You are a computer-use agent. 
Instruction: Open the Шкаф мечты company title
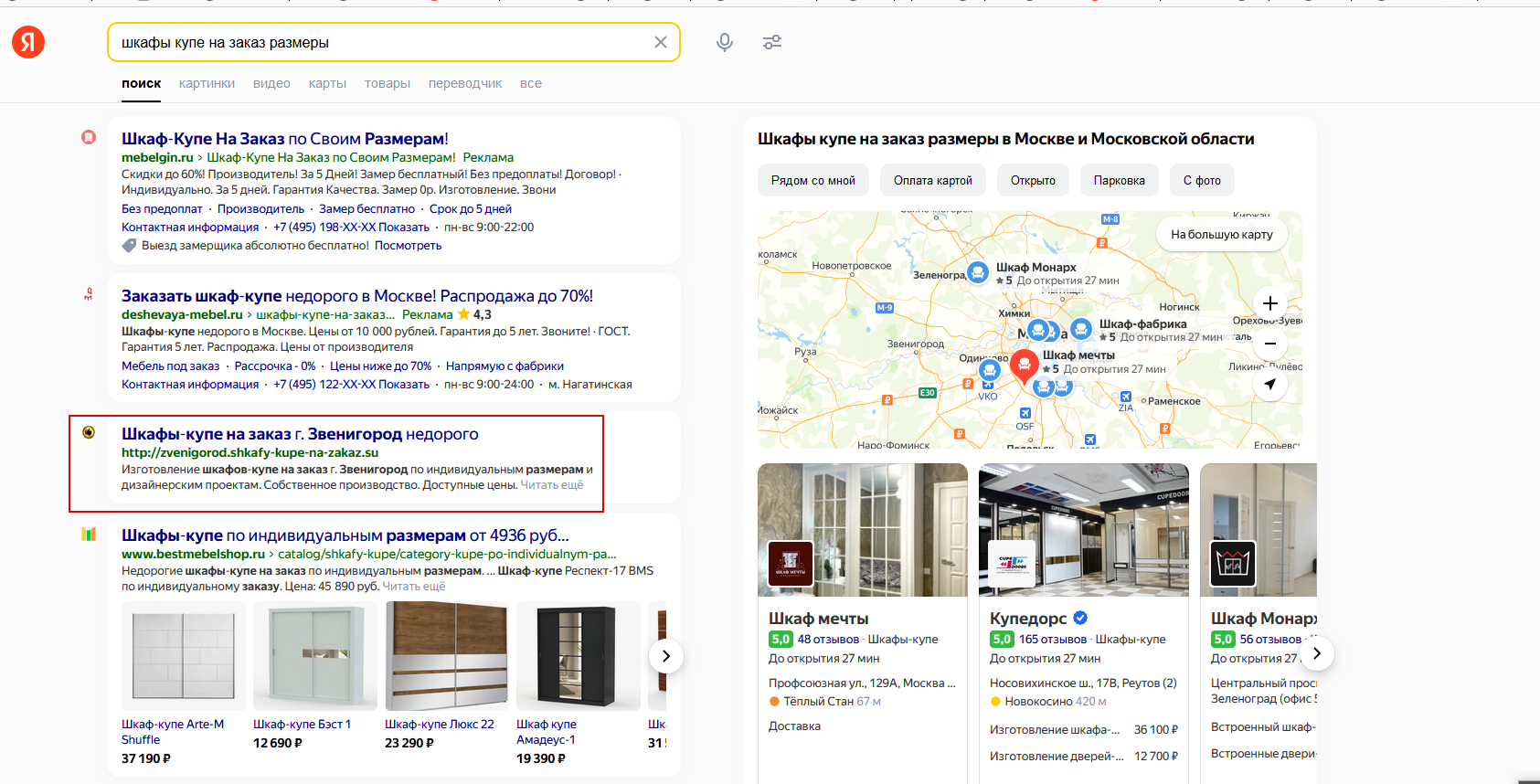(819, 619)
